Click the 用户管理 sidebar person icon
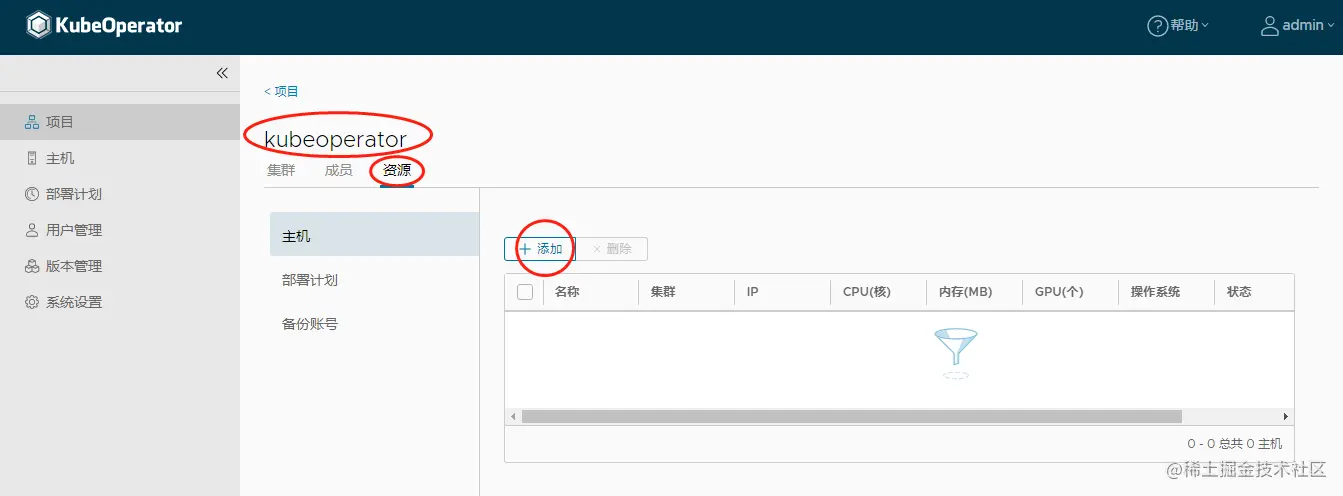1343x496 pixels. [32, 230]
